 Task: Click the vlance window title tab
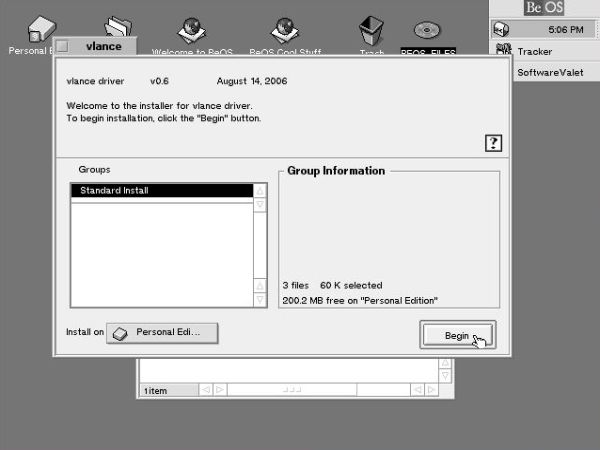[x=103, y=46]
